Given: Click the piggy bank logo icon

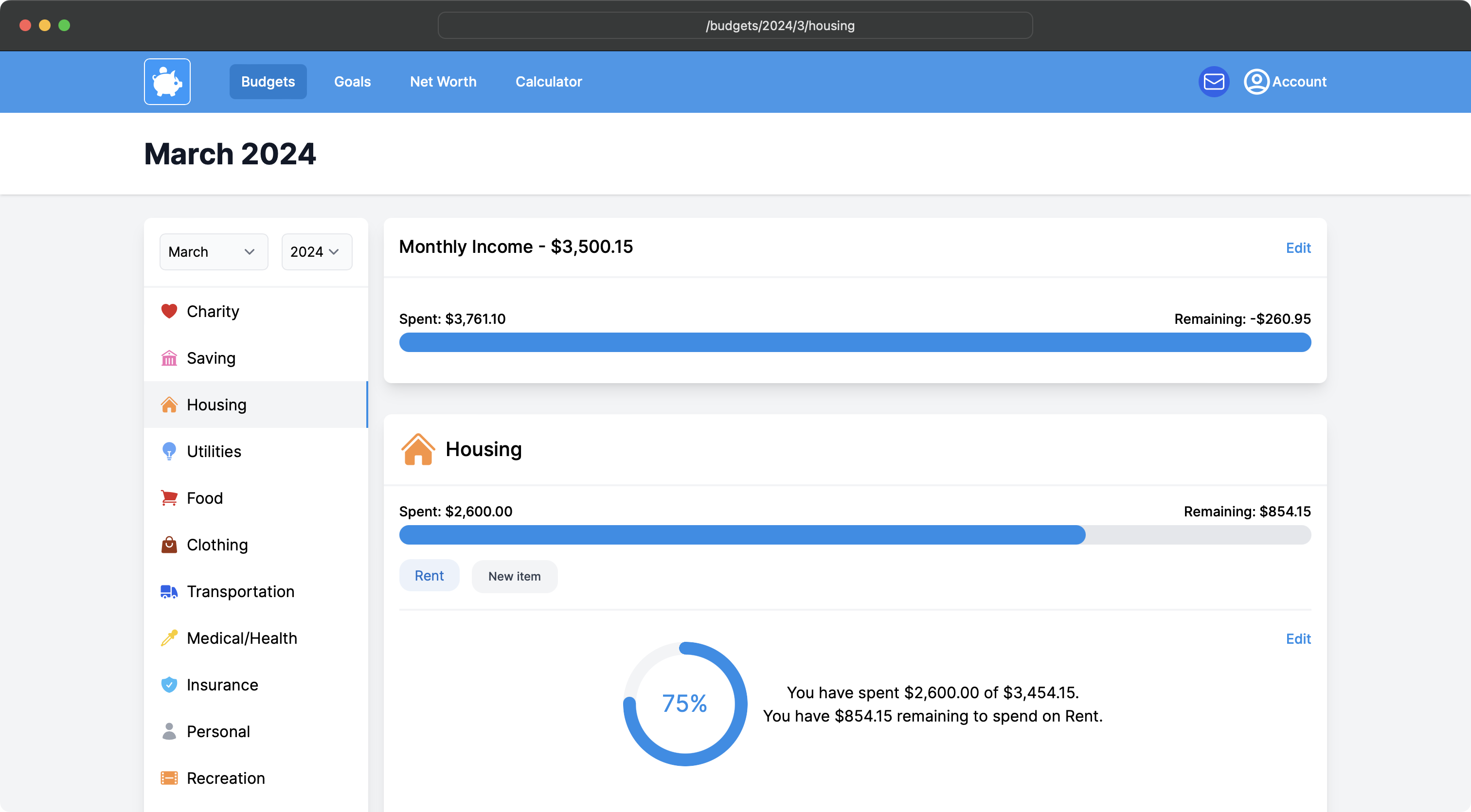Looking at the screenshot, I should 167,82.
